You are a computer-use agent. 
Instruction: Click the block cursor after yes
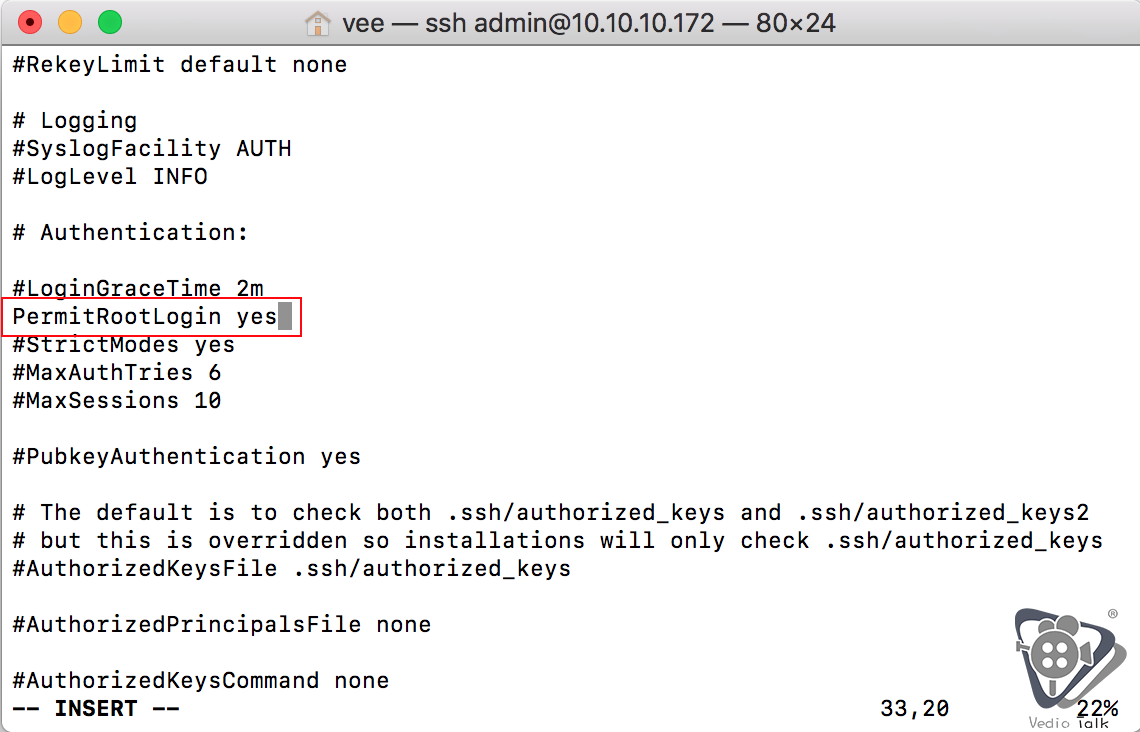tap(285, 317)
